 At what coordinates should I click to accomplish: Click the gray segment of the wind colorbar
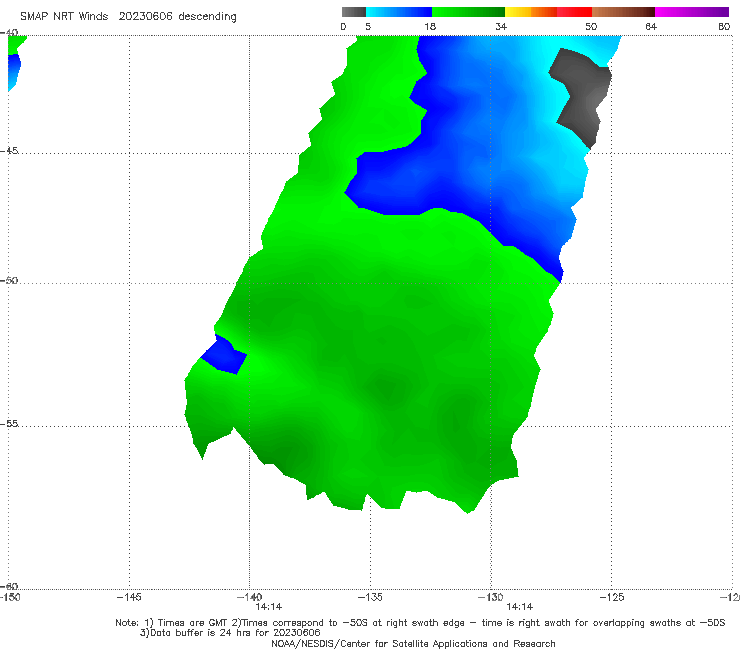(353, 12)
